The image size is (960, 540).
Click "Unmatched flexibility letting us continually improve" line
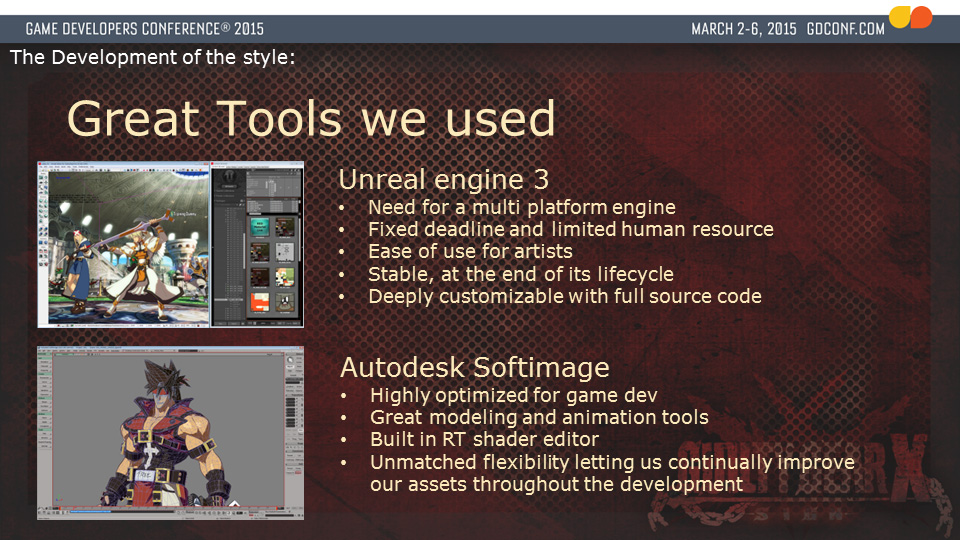[x=612, y=462]
